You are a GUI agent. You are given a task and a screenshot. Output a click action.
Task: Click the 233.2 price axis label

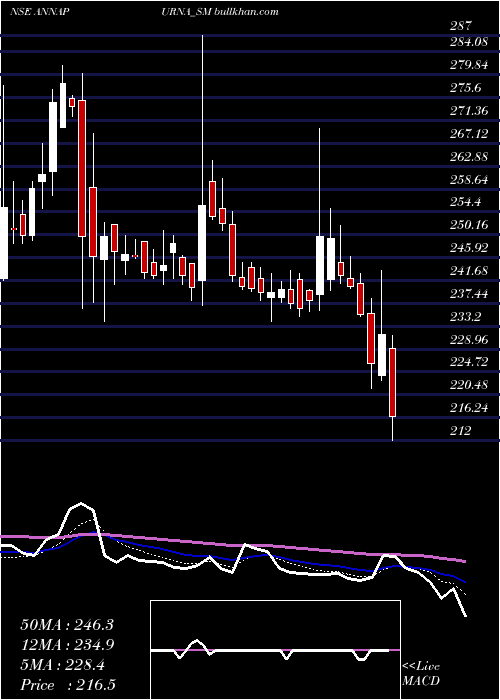(468, 317)
